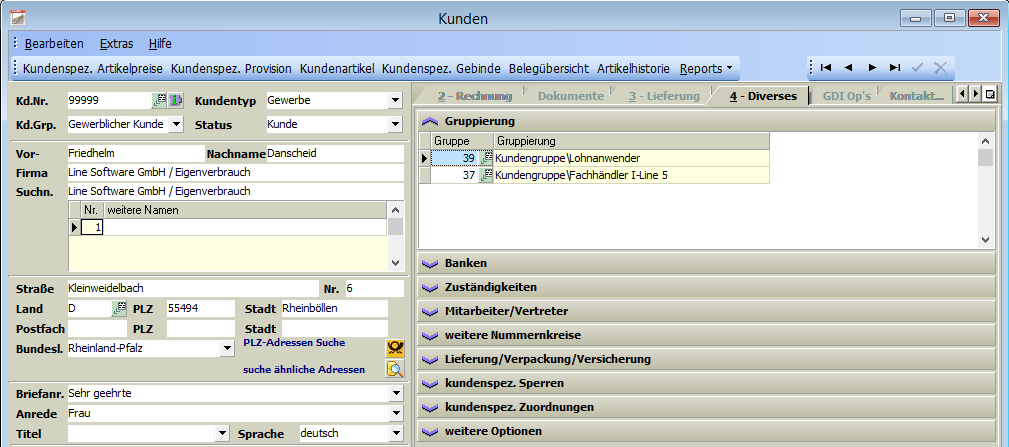Click the checkmark save-changes icon

click(x=918, y=68)
